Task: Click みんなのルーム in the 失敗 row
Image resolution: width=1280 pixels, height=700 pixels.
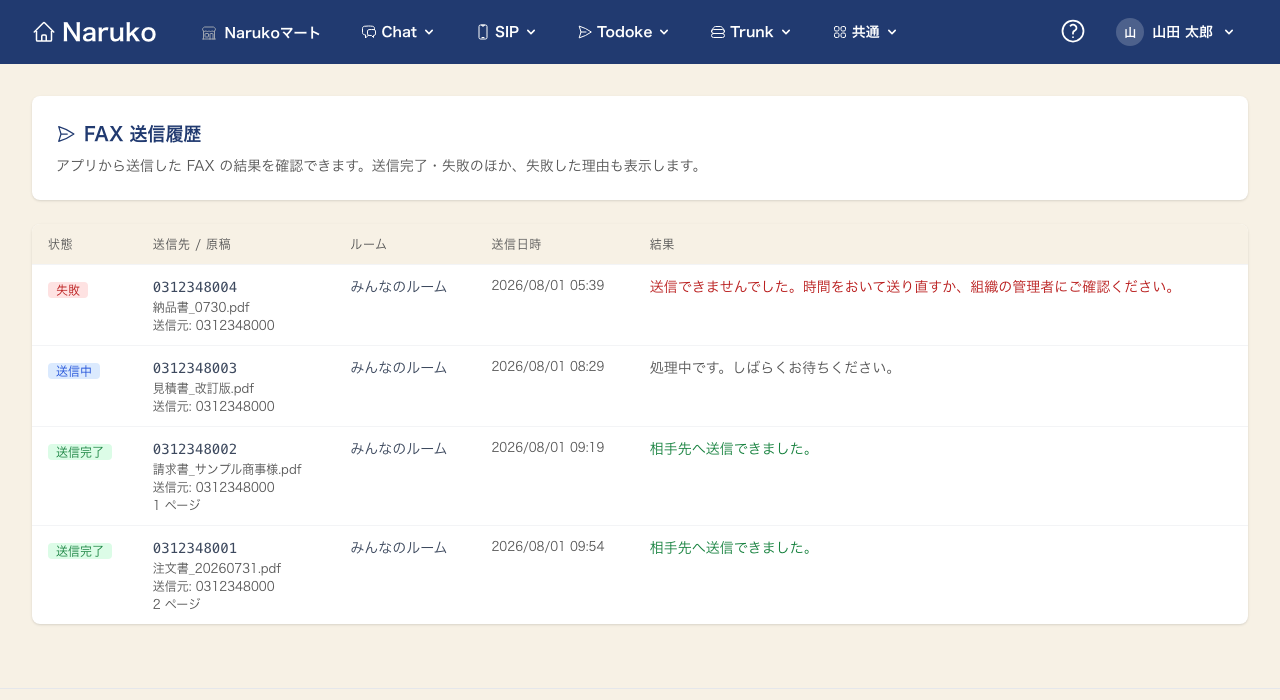Action: [x=398, y=286]
